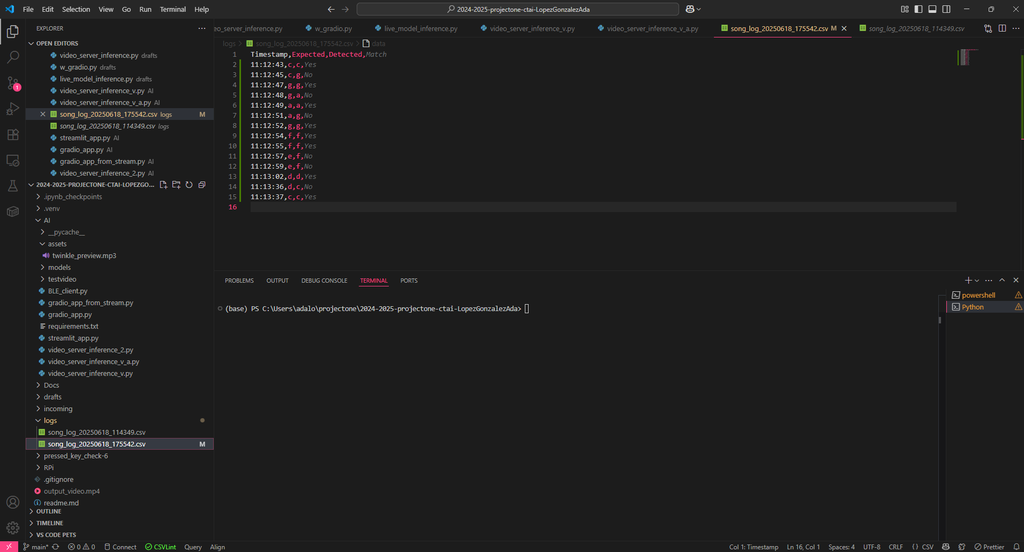Screen dimensions: 1024x552
Task: Open Run and Debug view
Action: coord(13,109)
